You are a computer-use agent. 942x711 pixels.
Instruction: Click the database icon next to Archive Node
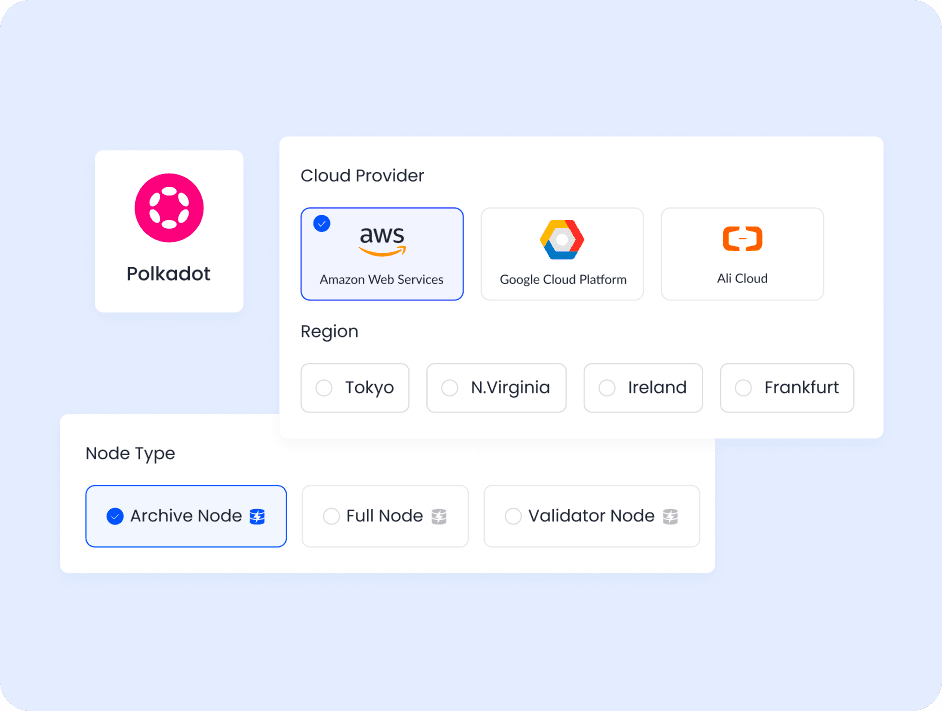click(x=257, y=516)
